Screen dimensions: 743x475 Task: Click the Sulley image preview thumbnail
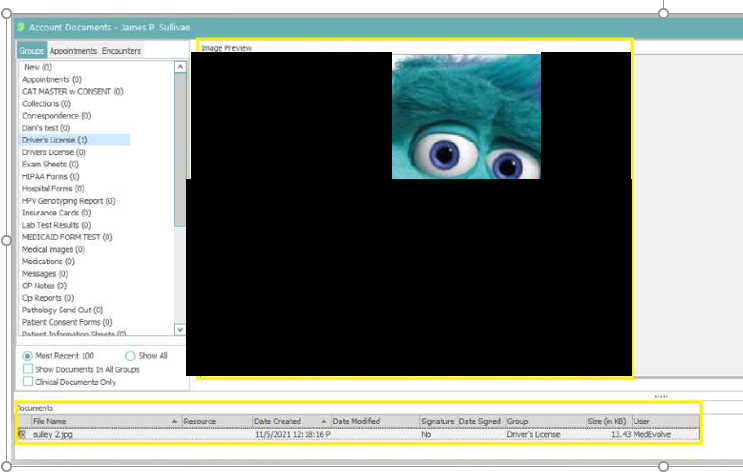pyautogui.click(x=466, y=116)
